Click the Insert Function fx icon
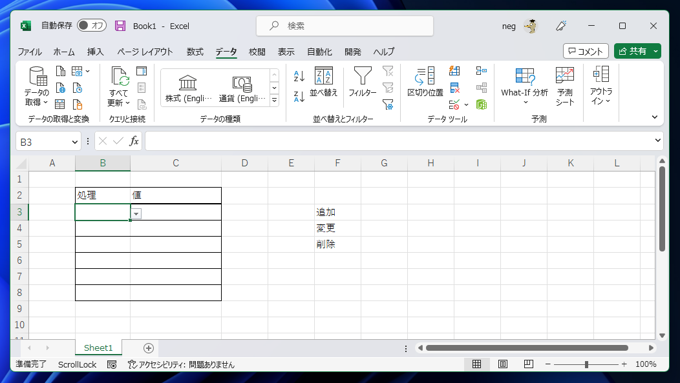The image size is (680, 383). tap(134, 141)
